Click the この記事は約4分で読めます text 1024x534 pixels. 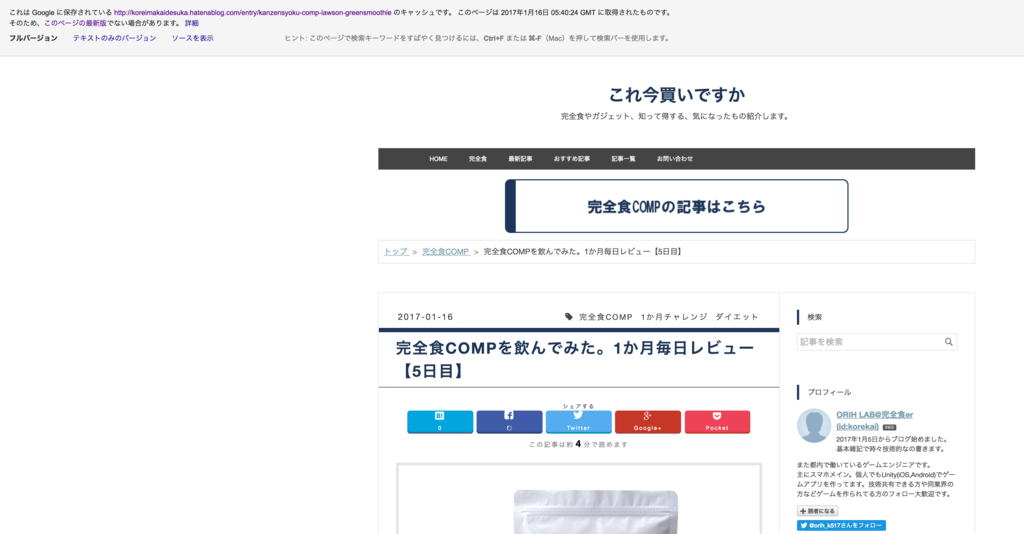(x=579, y=445)
